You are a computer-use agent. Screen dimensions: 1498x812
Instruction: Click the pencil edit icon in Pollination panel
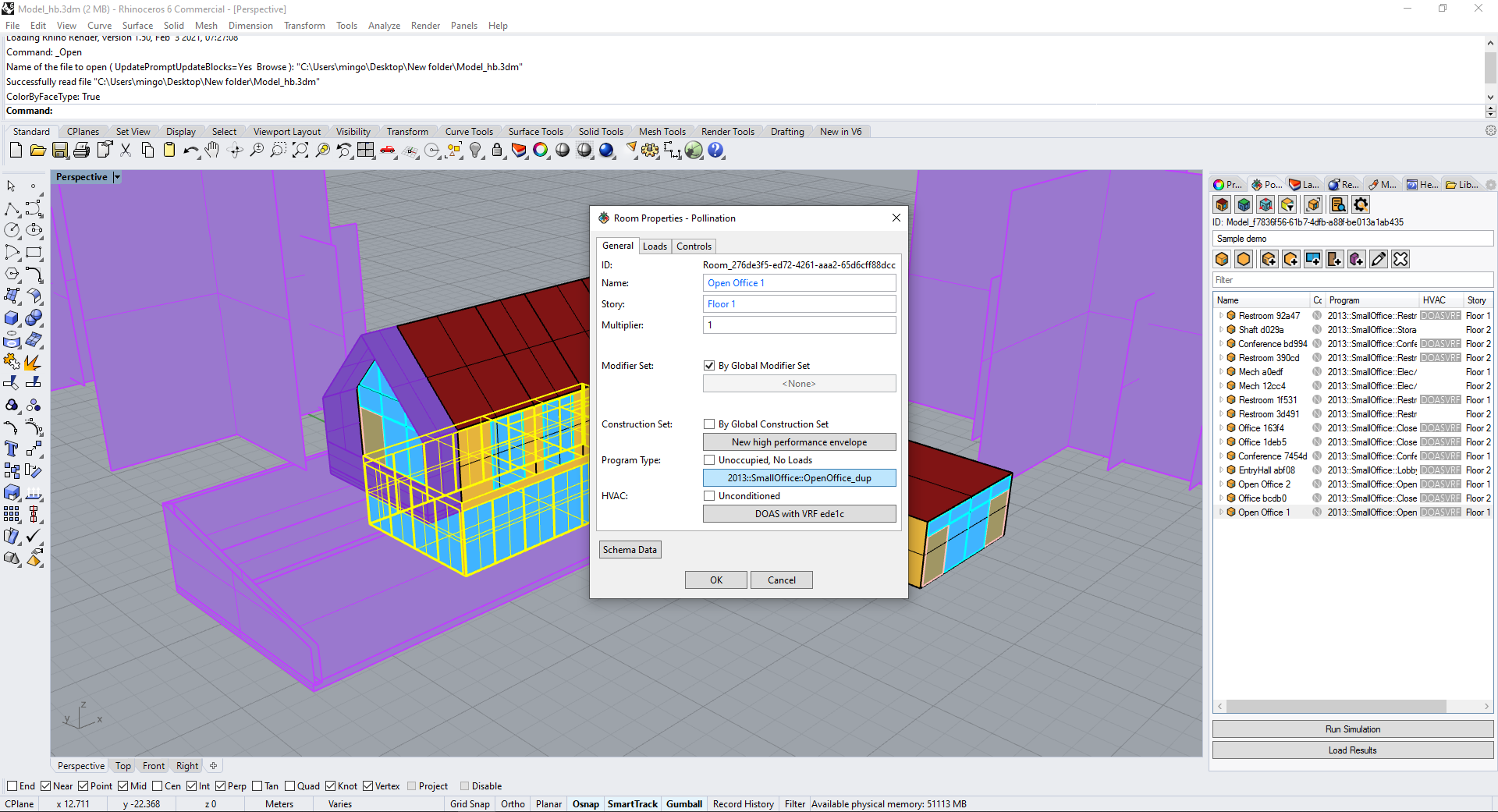point(1379,259)
